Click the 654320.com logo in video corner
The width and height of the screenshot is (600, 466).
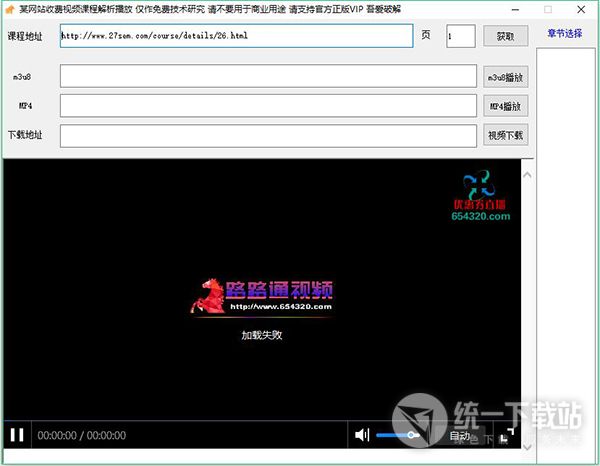481,197
